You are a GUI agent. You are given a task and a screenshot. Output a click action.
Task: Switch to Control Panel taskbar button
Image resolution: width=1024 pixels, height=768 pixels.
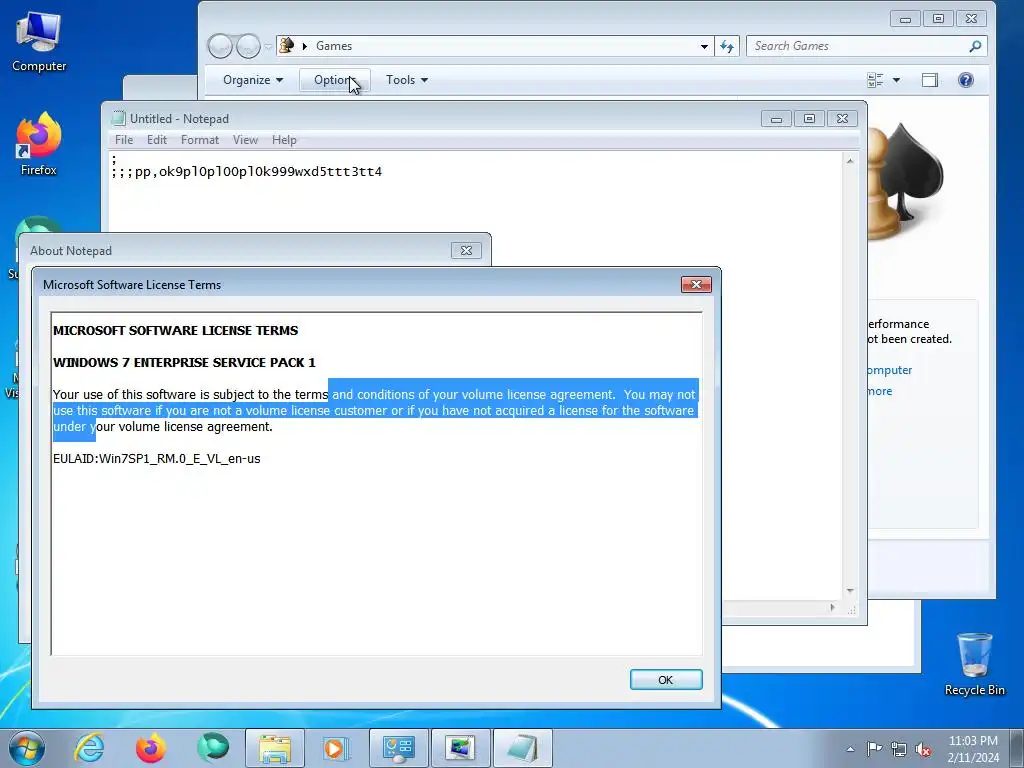[398, 748]
